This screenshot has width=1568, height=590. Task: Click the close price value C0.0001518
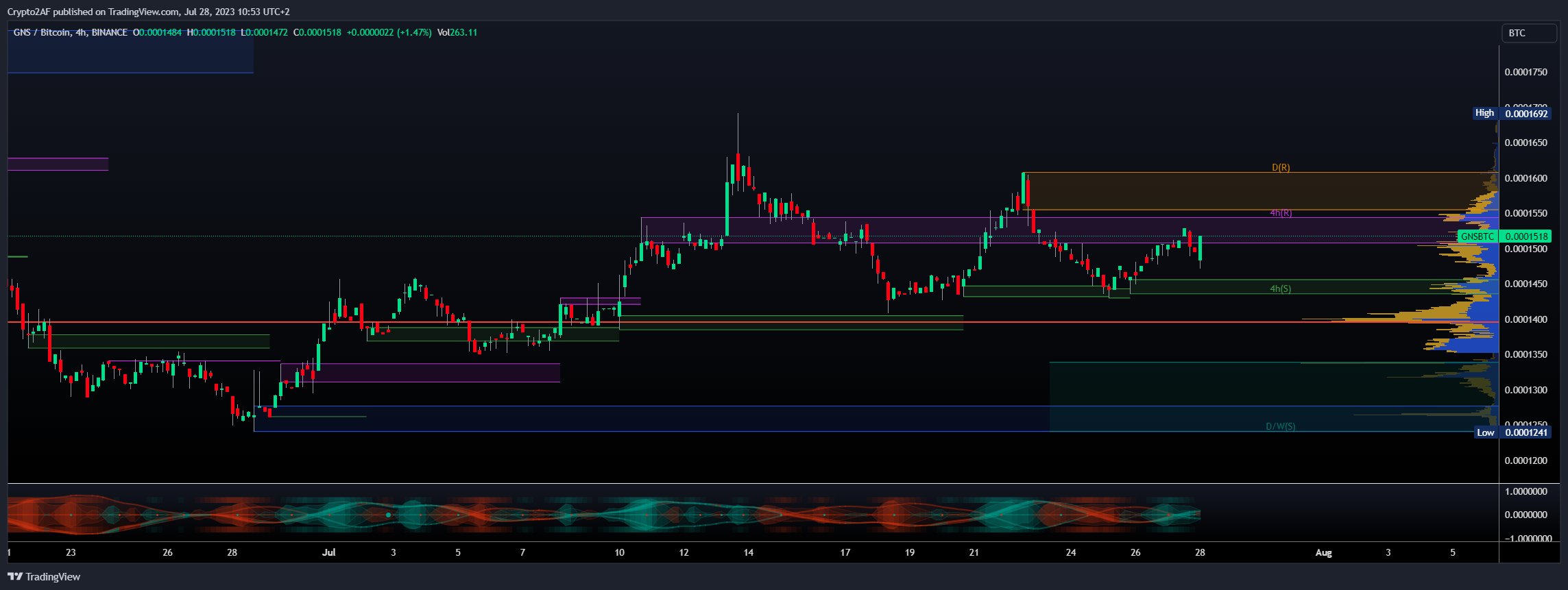click(x=317, y=32)
